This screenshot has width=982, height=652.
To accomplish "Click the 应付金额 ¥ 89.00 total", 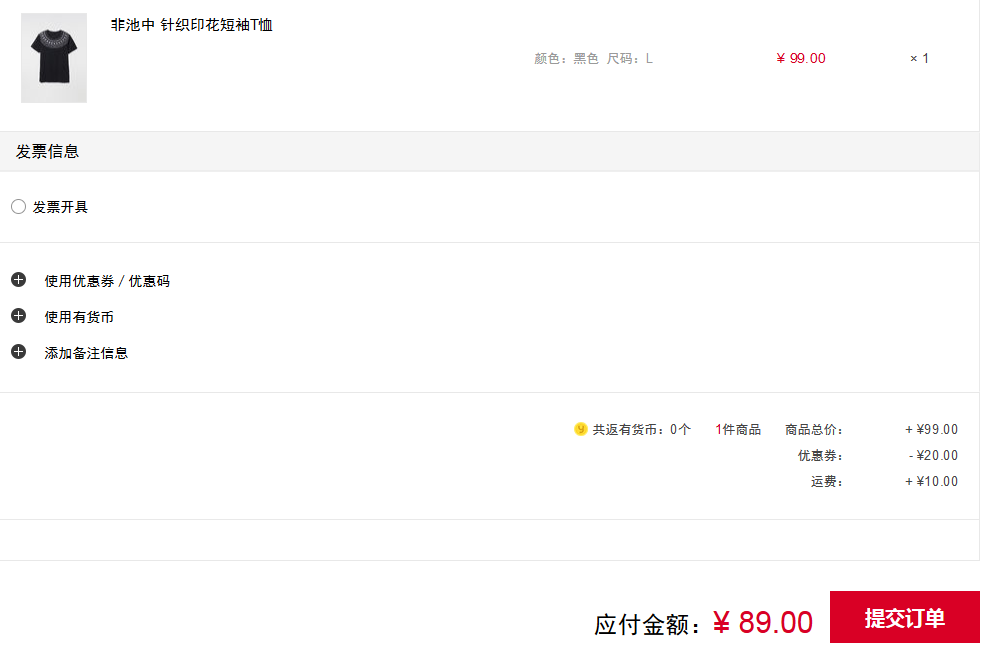I will 703,623.
